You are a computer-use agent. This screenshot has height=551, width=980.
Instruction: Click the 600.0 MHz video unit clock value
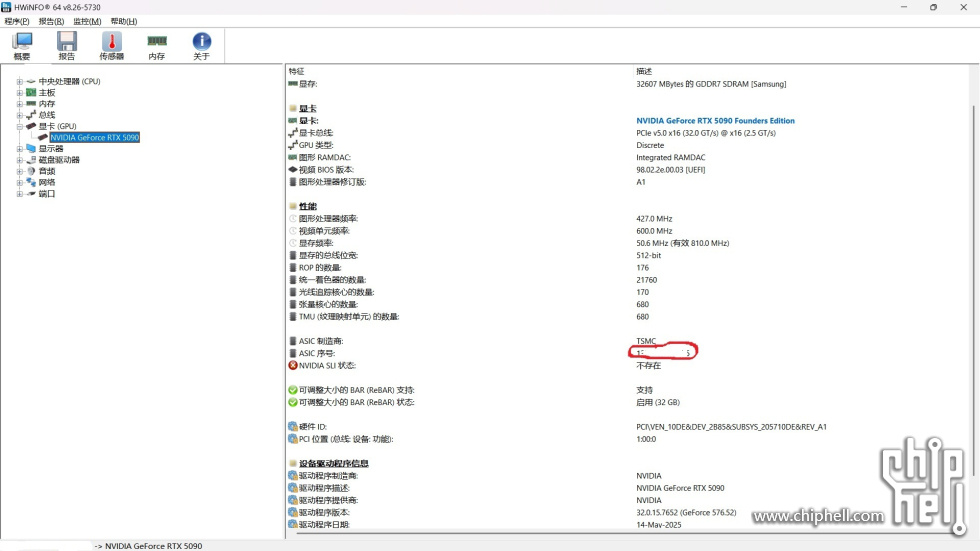tap(654, 231)
